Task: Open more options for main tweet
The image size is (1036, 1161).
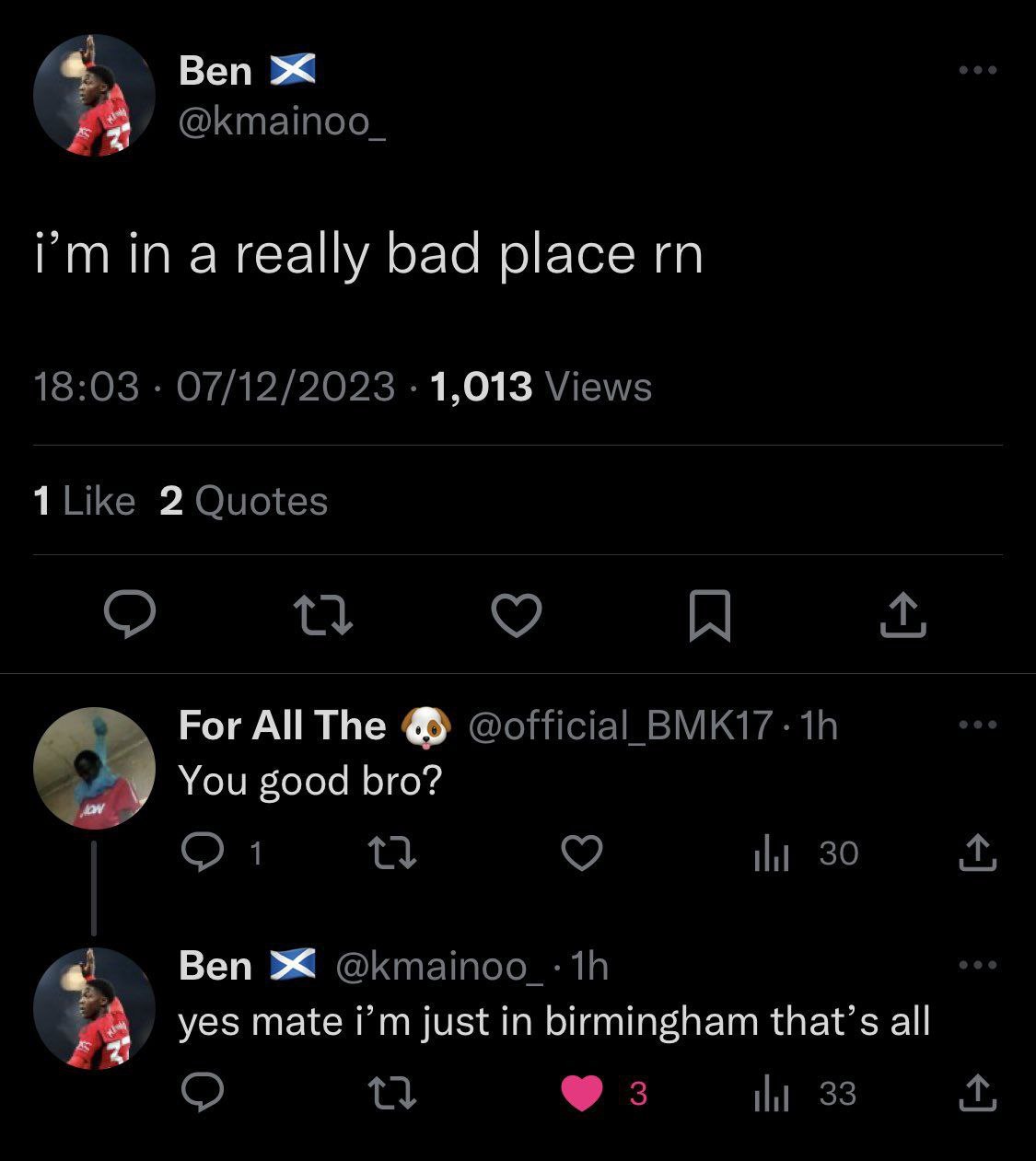Action: [x=977, y=70]
